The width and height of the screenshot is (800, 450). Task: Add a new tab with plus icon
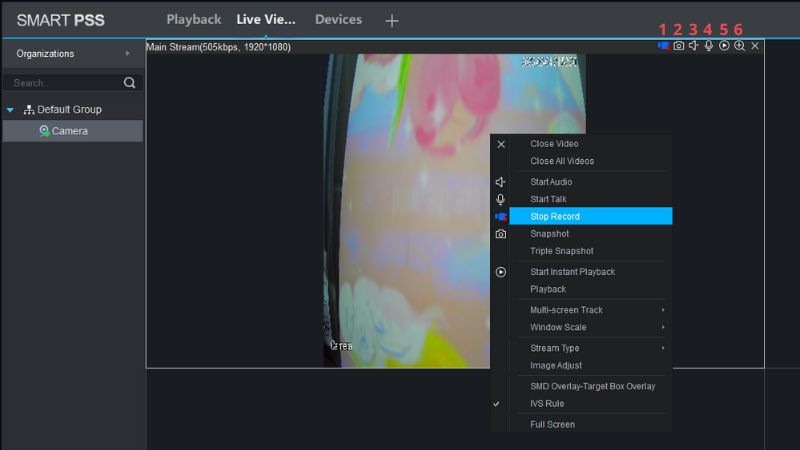click(x=392, y=20)
